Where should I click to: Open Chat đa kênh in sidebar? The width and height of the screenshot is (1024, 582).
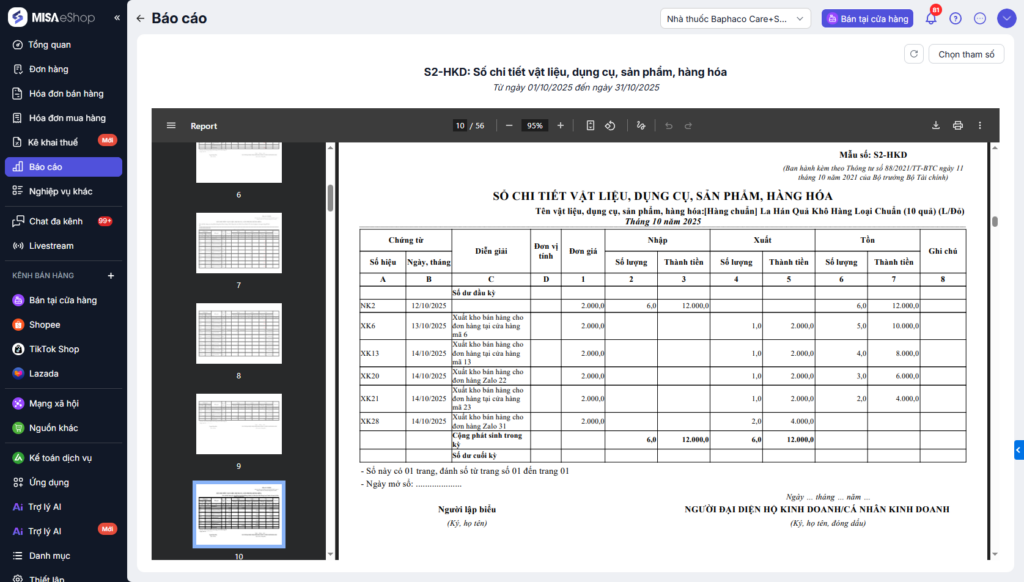(63, 221)
